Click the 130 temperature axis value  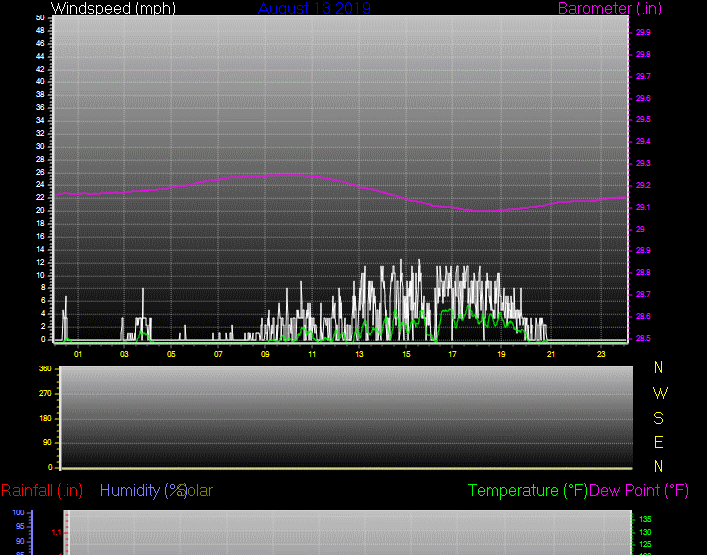pyautogui.click(x=645, y=532)
